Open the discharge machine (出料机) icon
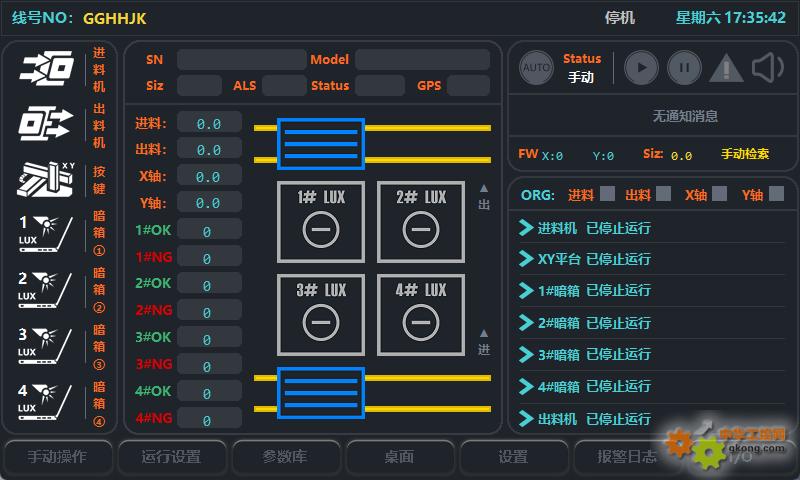 [x=46, y=124]
